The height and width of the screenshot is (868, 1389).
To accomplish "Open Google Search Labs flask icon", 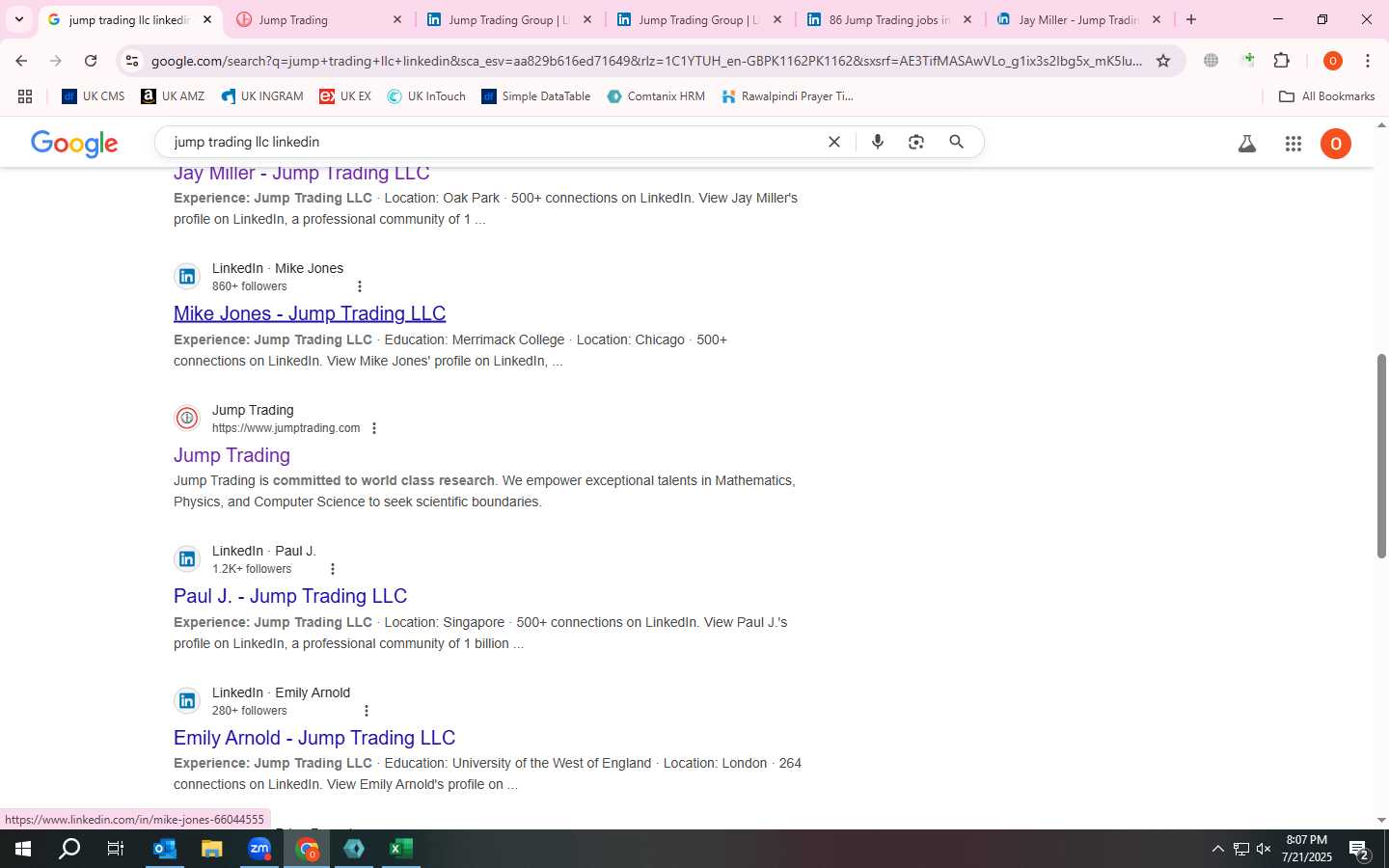I will tap(1247, 144).
